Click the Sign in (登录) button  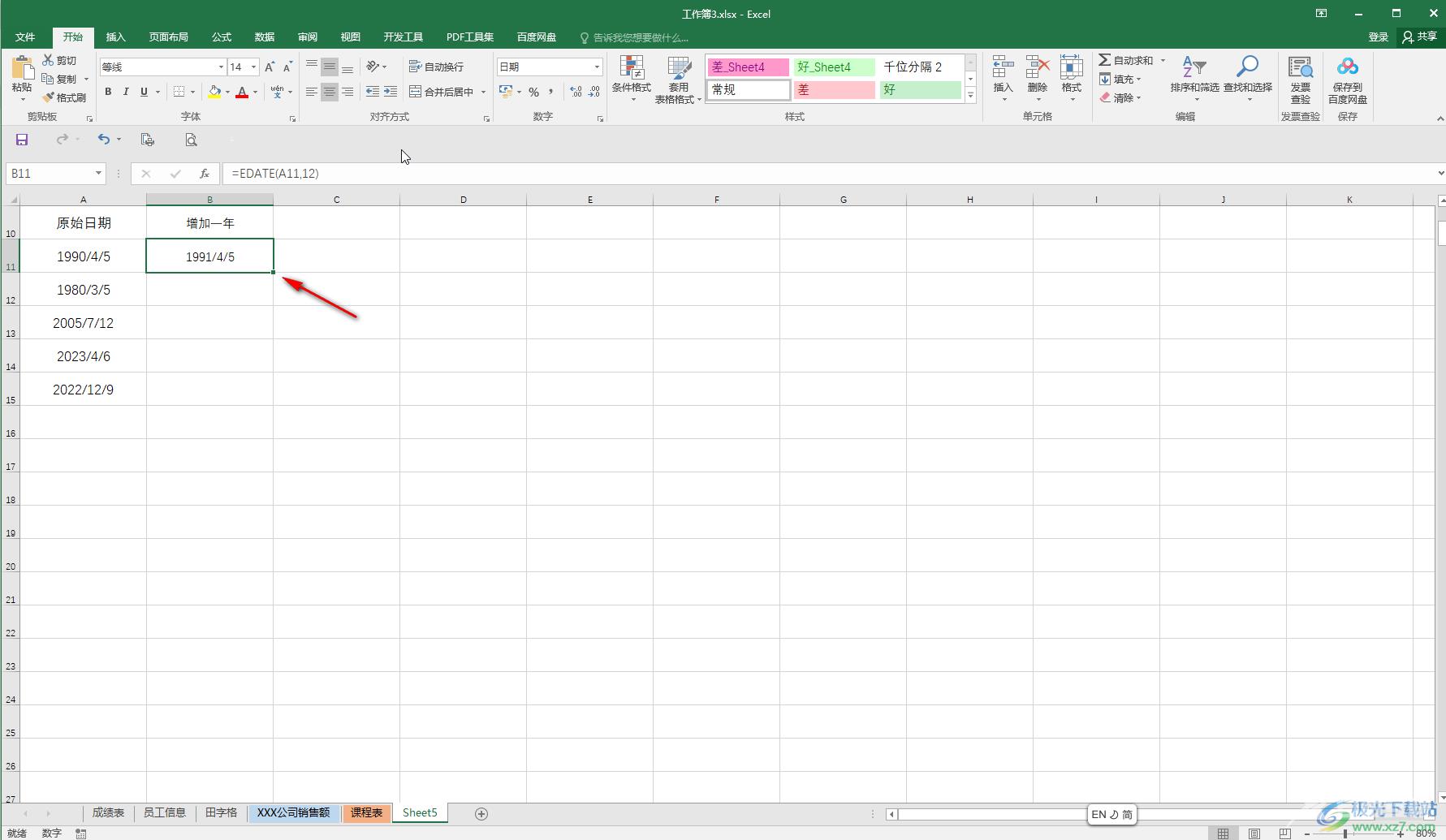coord(1378,37)
